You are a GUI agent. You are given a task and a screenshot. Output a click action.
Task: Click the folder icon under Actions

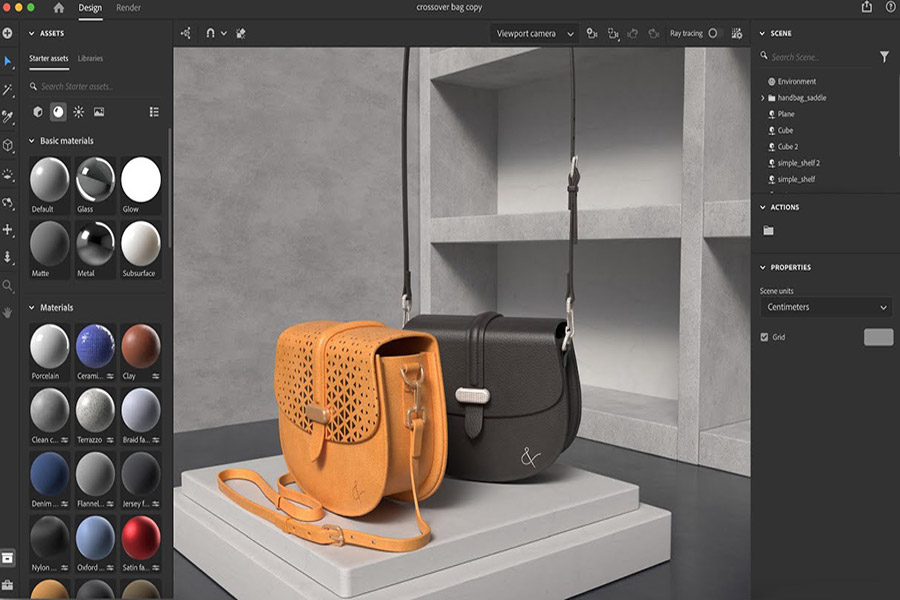[x=769, y=230]
